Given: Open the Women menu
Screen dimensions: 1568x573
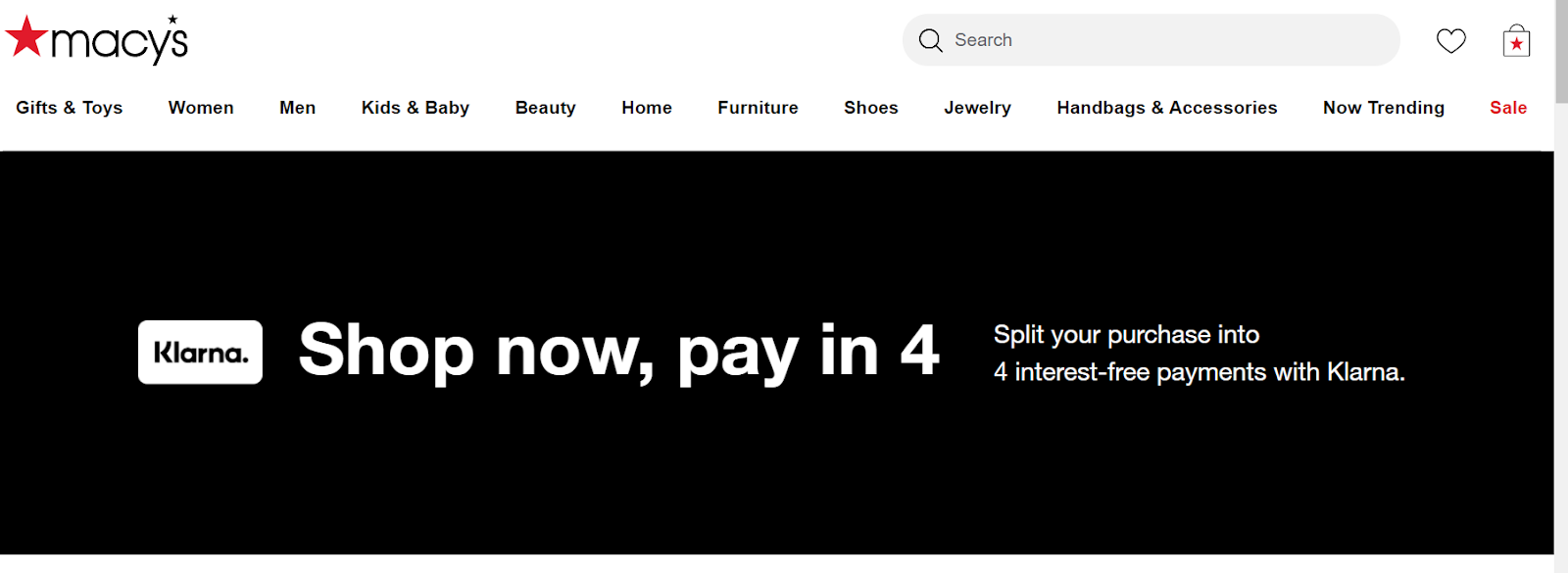Looking at the screenshot, I should tap(201, 108).
